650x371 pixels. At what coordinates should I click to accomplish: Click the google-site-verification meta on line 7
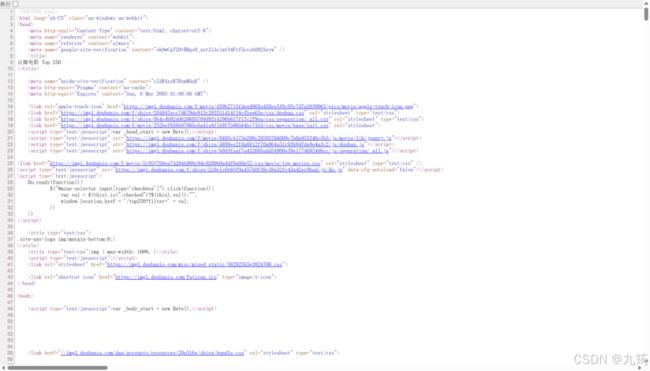tap(156, 50)
